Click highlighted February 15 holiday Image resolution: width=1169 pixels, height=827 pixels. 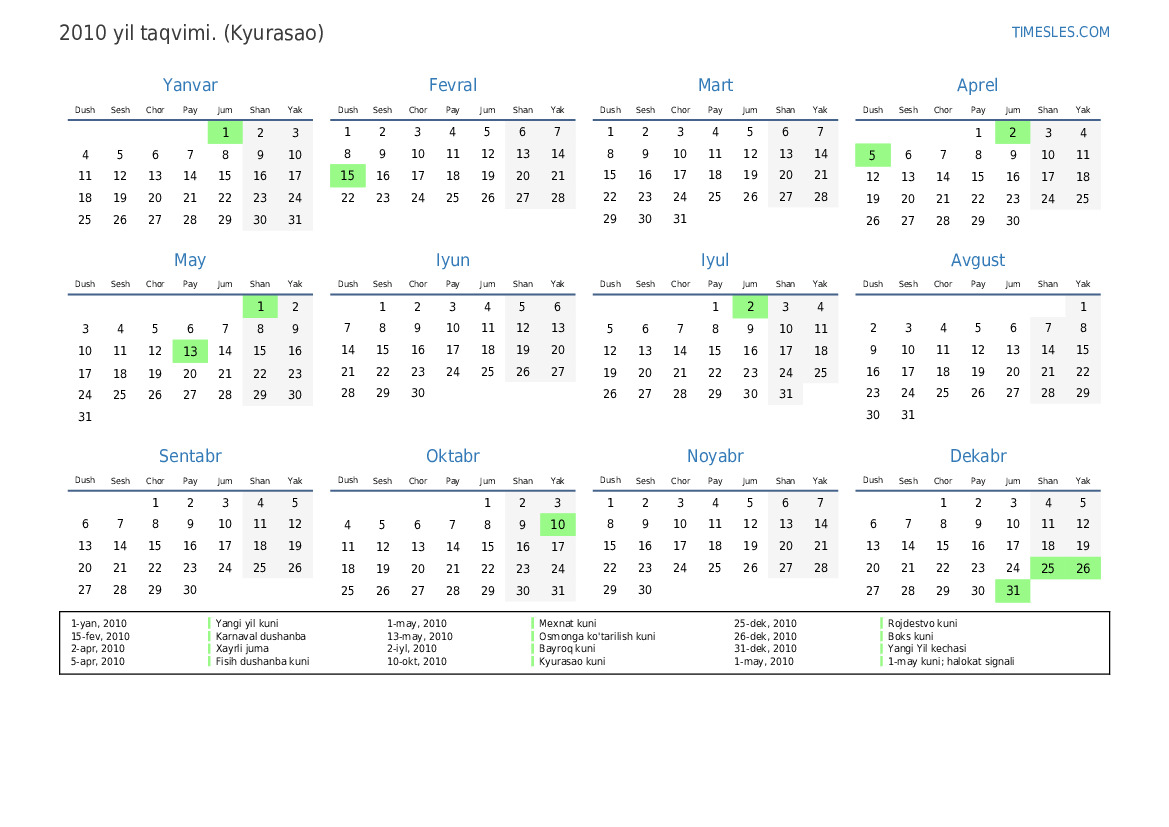[347, 176]
